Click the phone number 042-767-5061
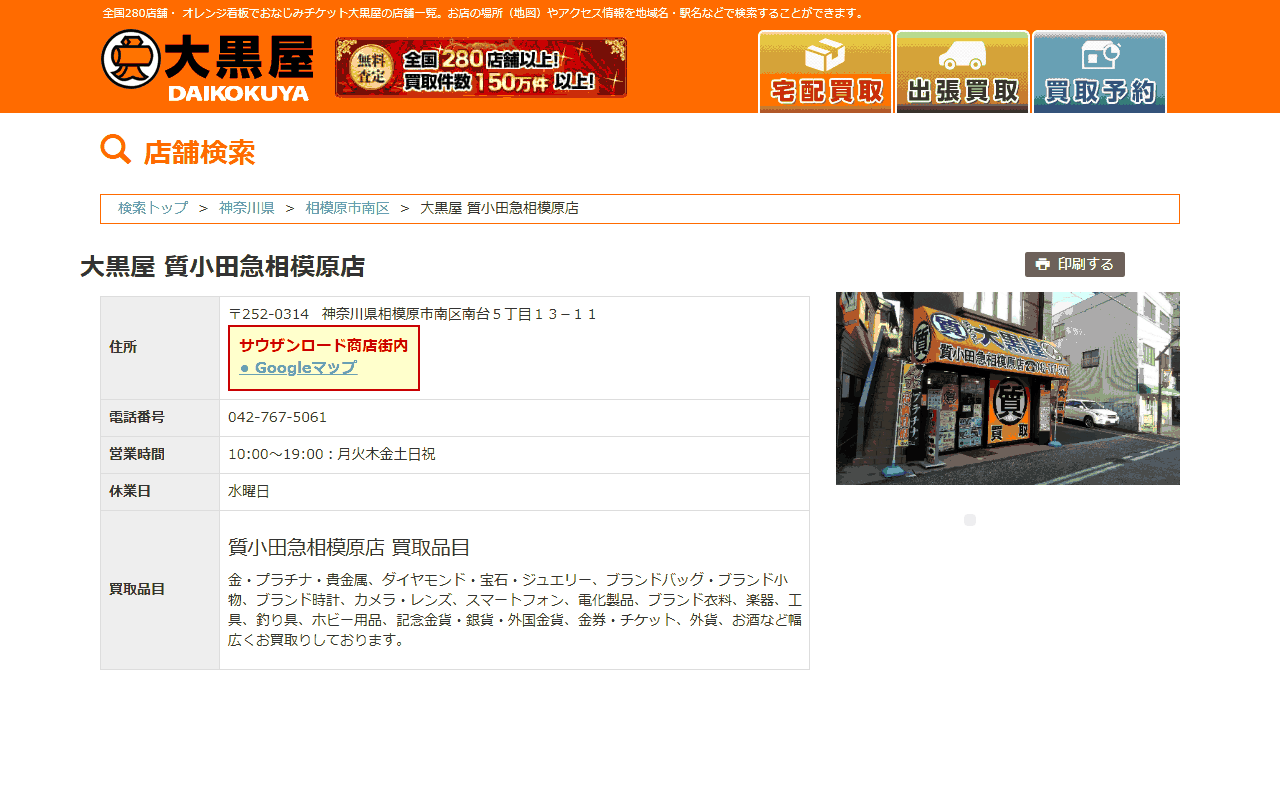Viewport: 1280px width, 800px height. pyautogui.click(x=277, y=417)
